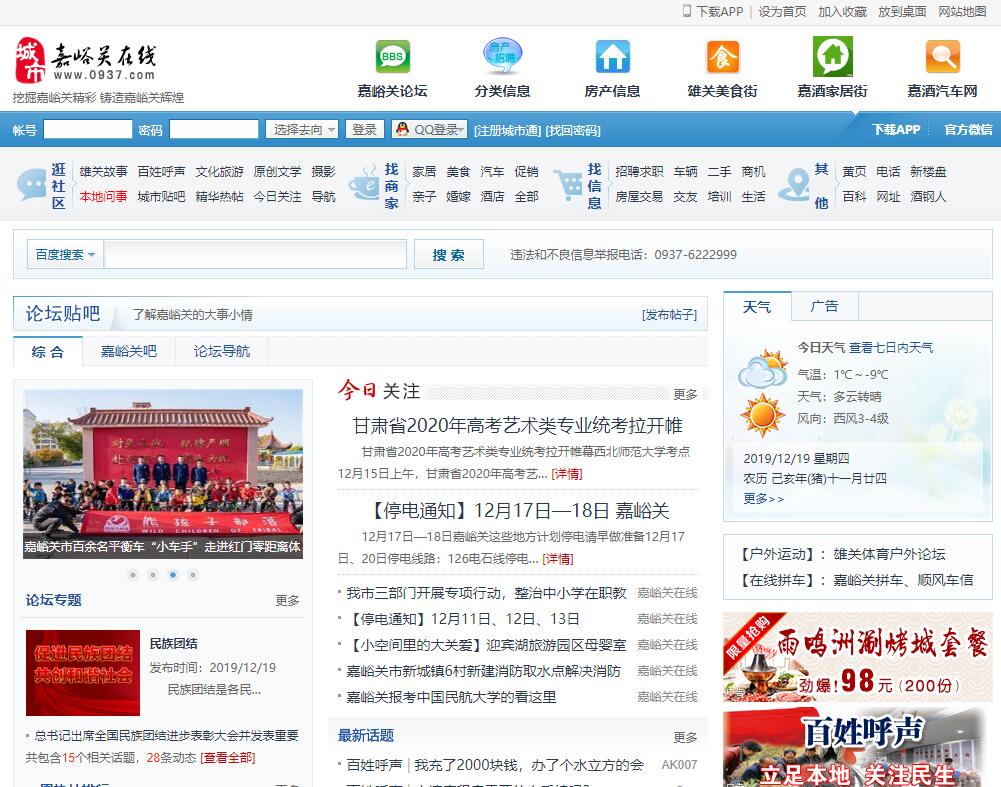This screenshot has width=1001, height=787.
Task: Click the 雄关故事 nav link
Action: [x=103, y=172]
